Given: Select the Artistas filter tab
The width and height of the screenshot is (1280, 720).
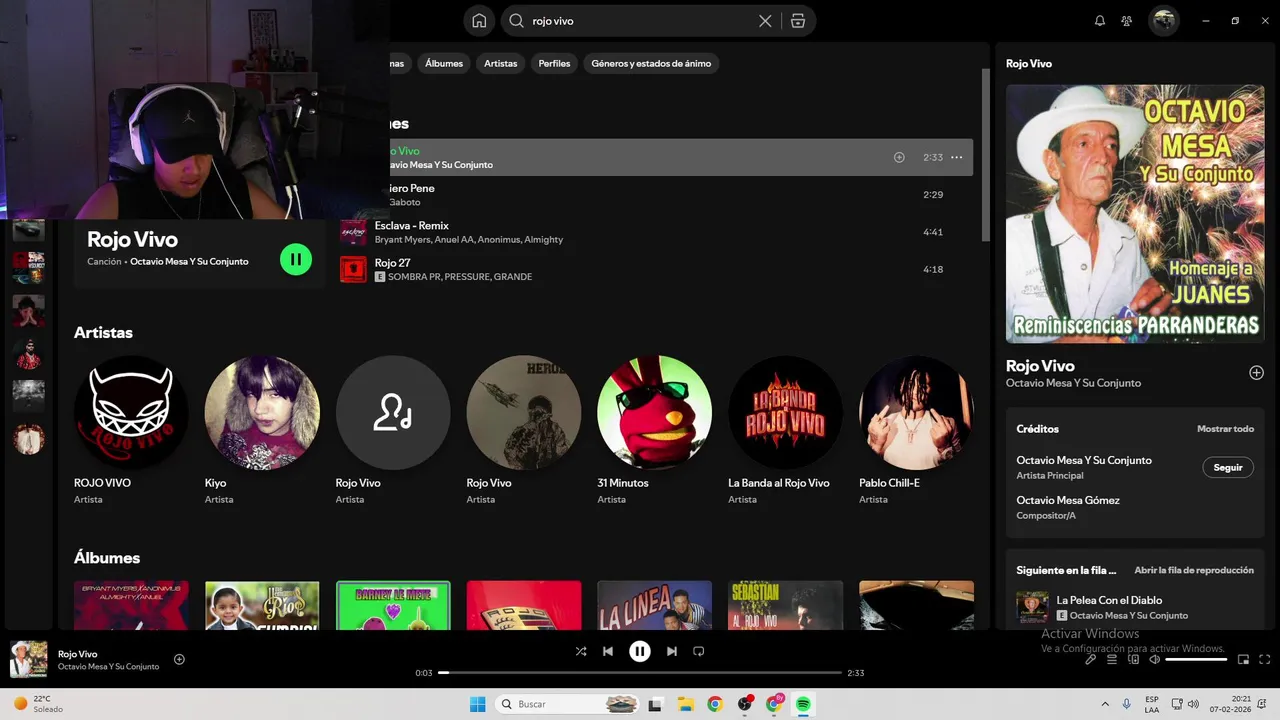Looking at the screenshot, I should (x=501, y=63).
